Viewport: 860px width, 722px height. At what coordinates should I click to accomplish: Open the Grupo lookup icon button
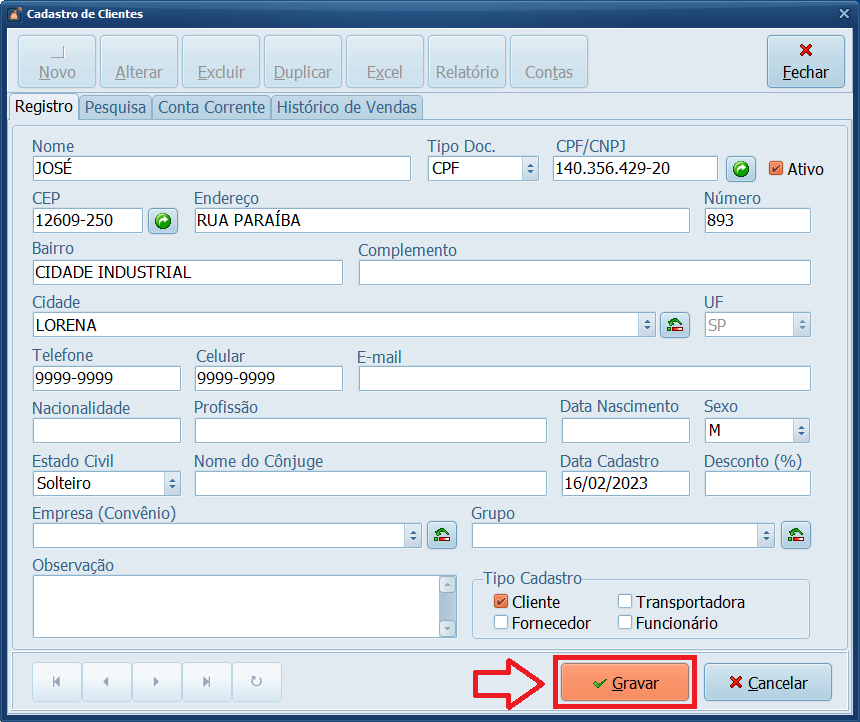click(x=796, y=535)
